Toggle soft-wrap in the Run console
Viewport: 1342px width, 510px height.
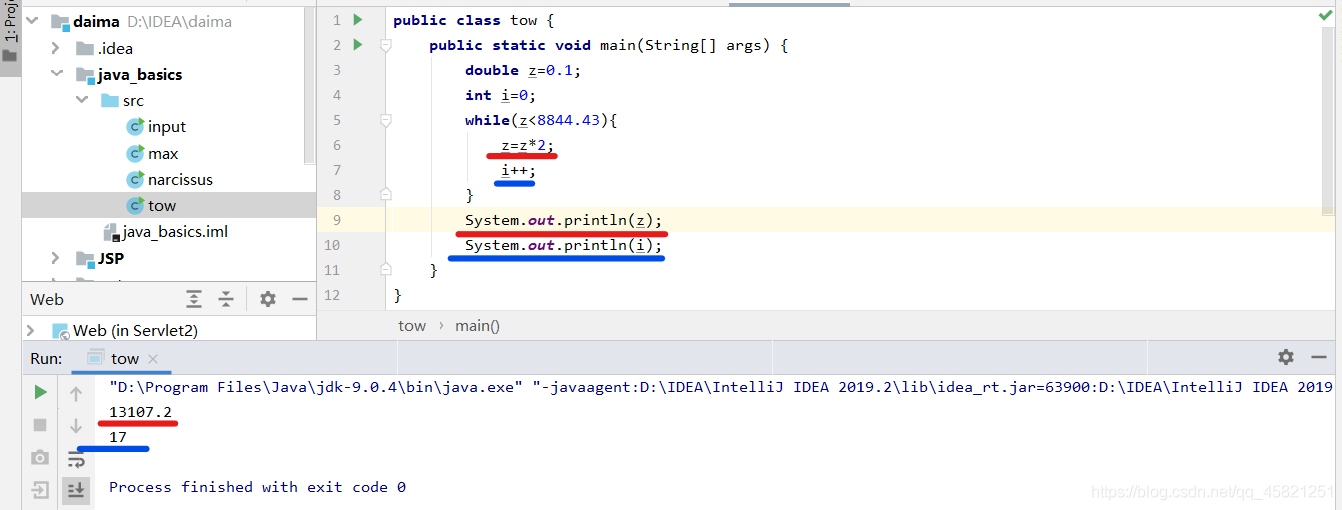tap(76, 459)
